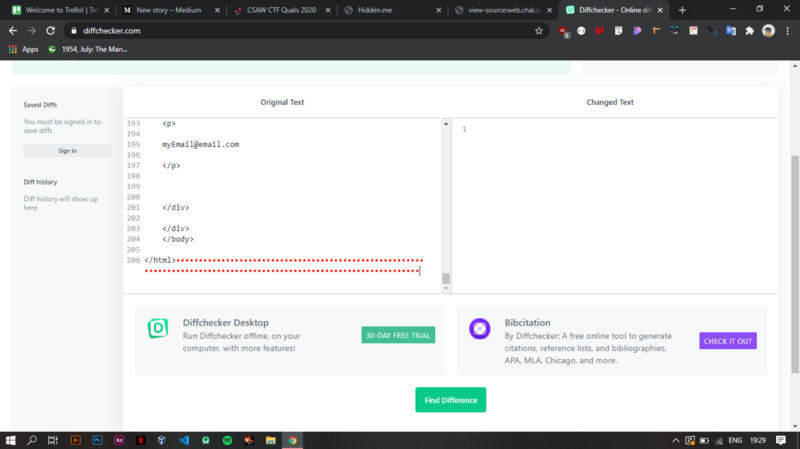Open the 1954, July: The Man bookmark

point(88,49)
